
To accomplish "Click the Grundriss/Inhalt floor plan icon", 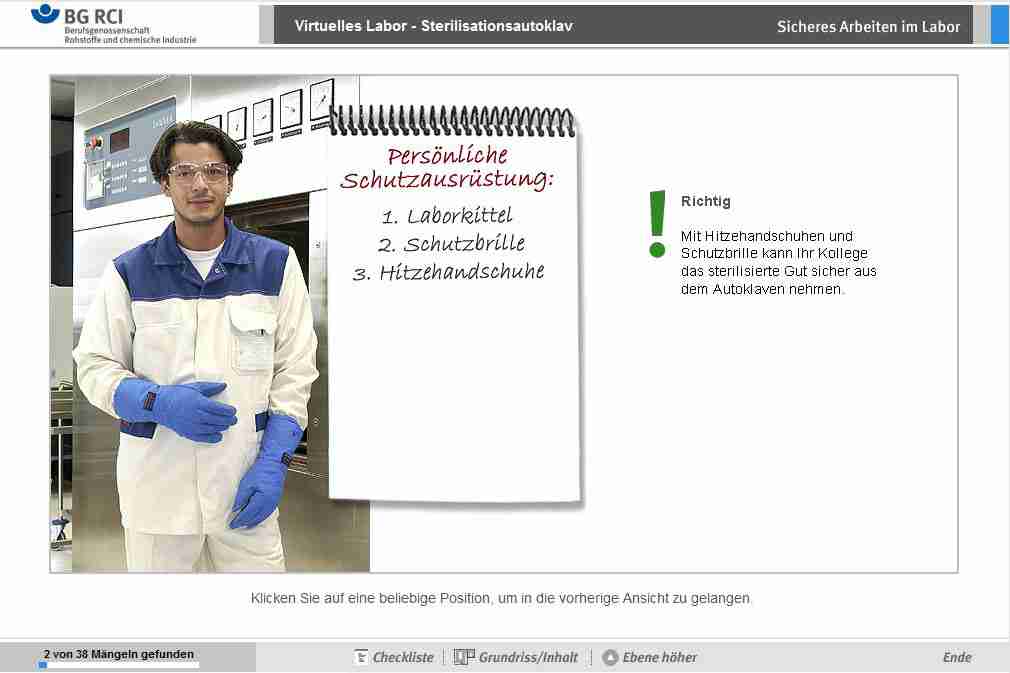I will pos(463,657).
